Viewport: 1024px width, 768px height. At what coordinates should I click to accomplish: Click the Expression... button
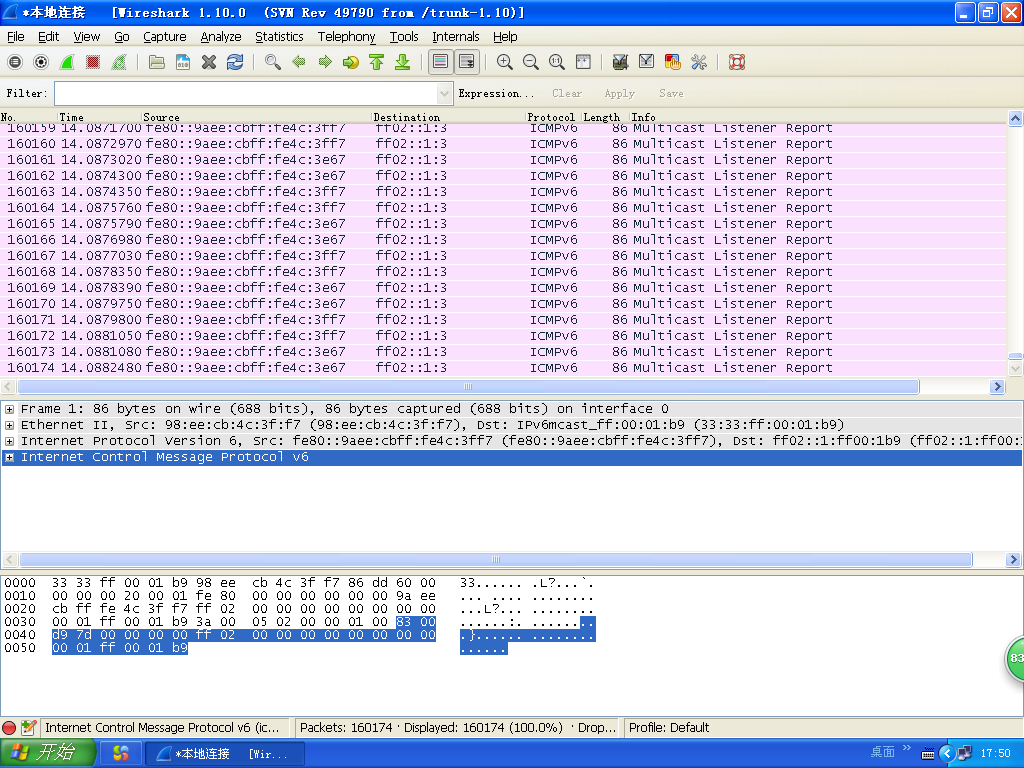(x=496, y=93)
